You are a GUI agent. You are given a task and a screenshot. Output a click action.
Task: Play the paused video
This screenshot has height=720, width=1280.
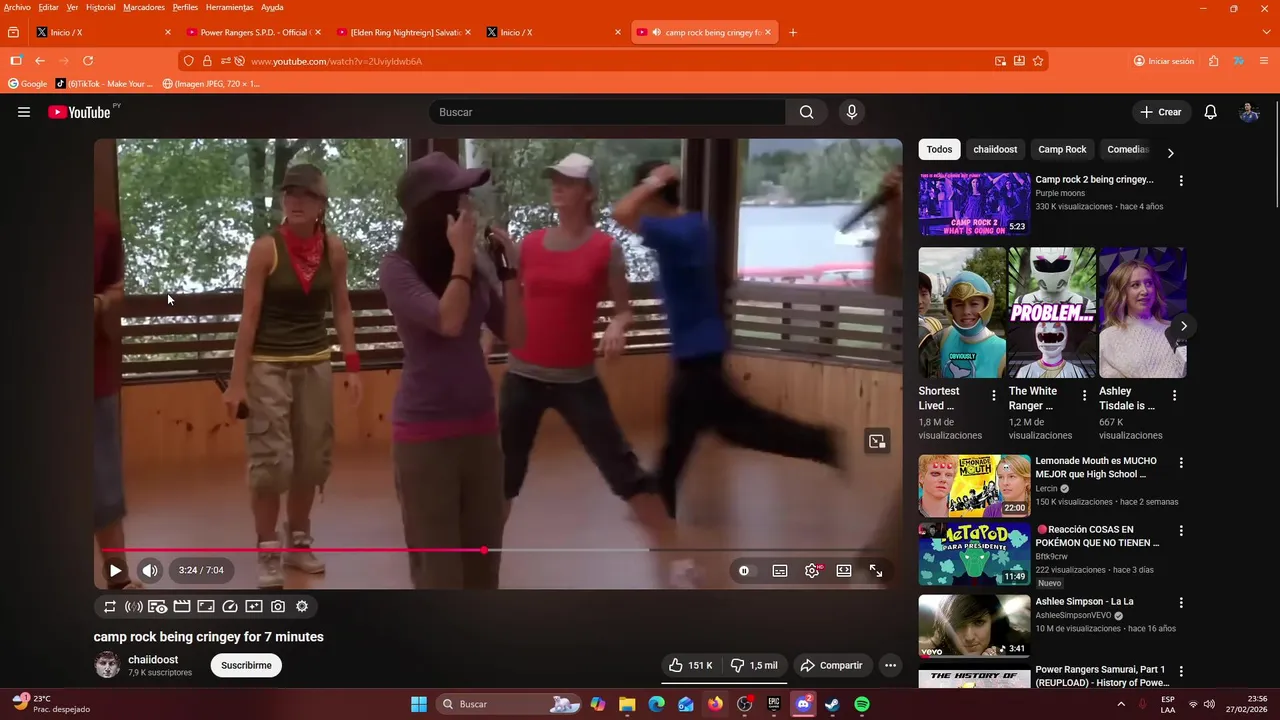point(115,570)
